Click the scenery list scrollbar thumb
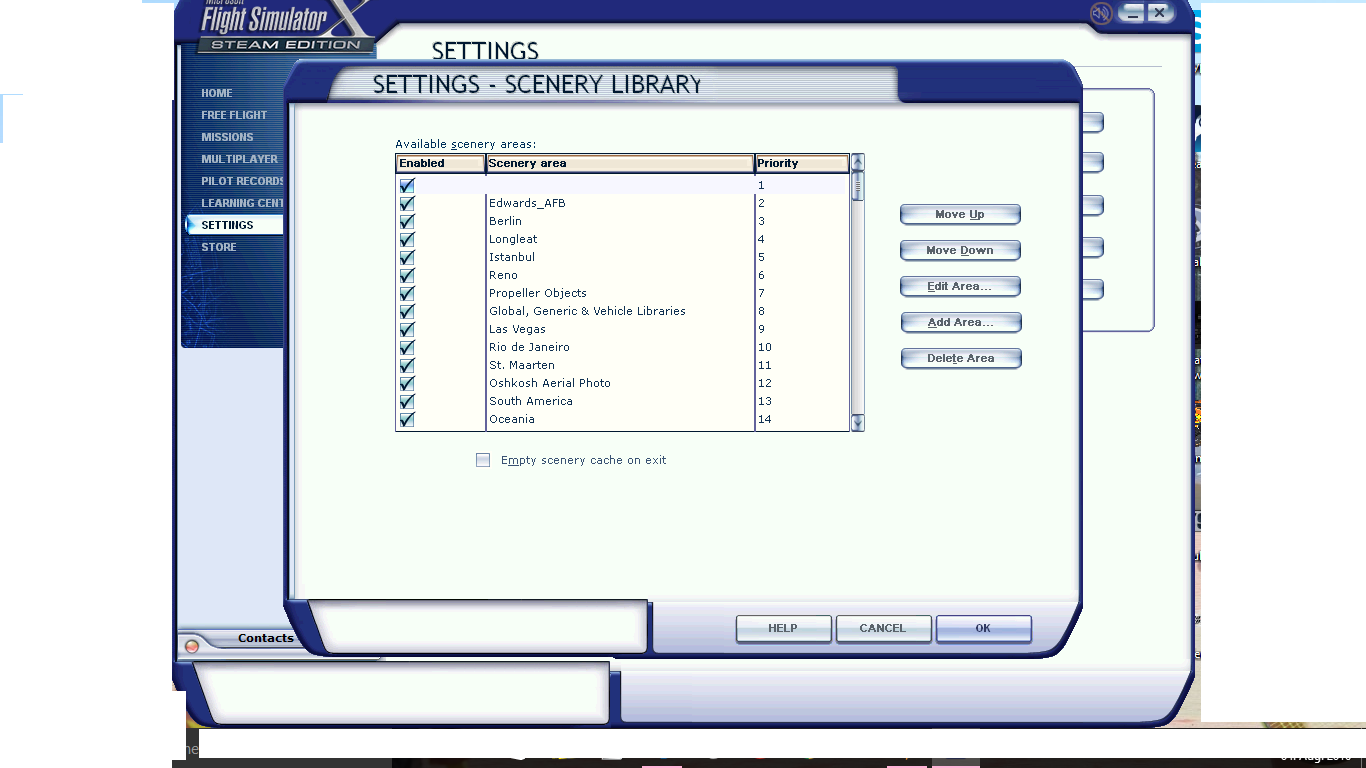1366x768 pixels. 857,186
